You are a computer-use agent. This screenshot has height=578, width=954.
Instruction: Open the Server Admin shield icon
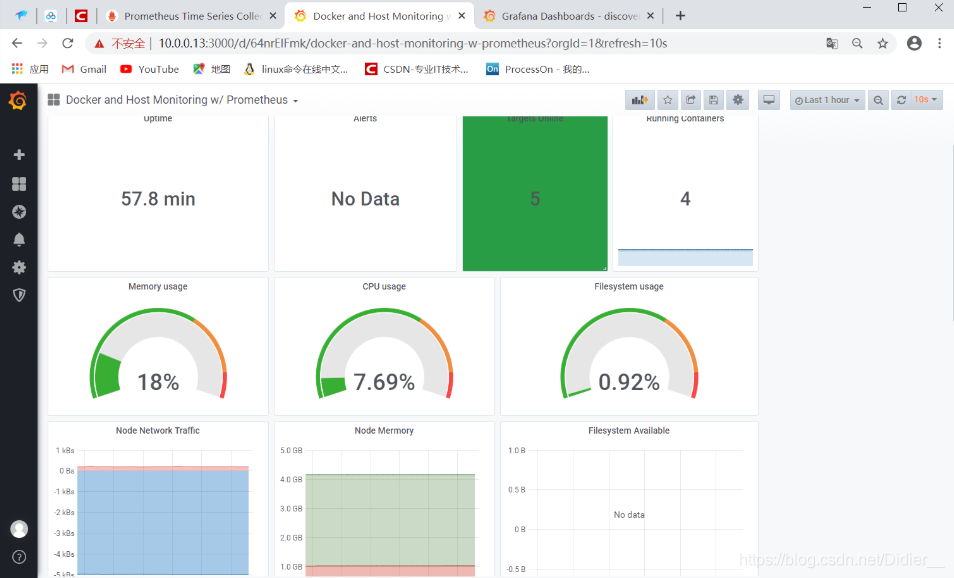[19, 295]
